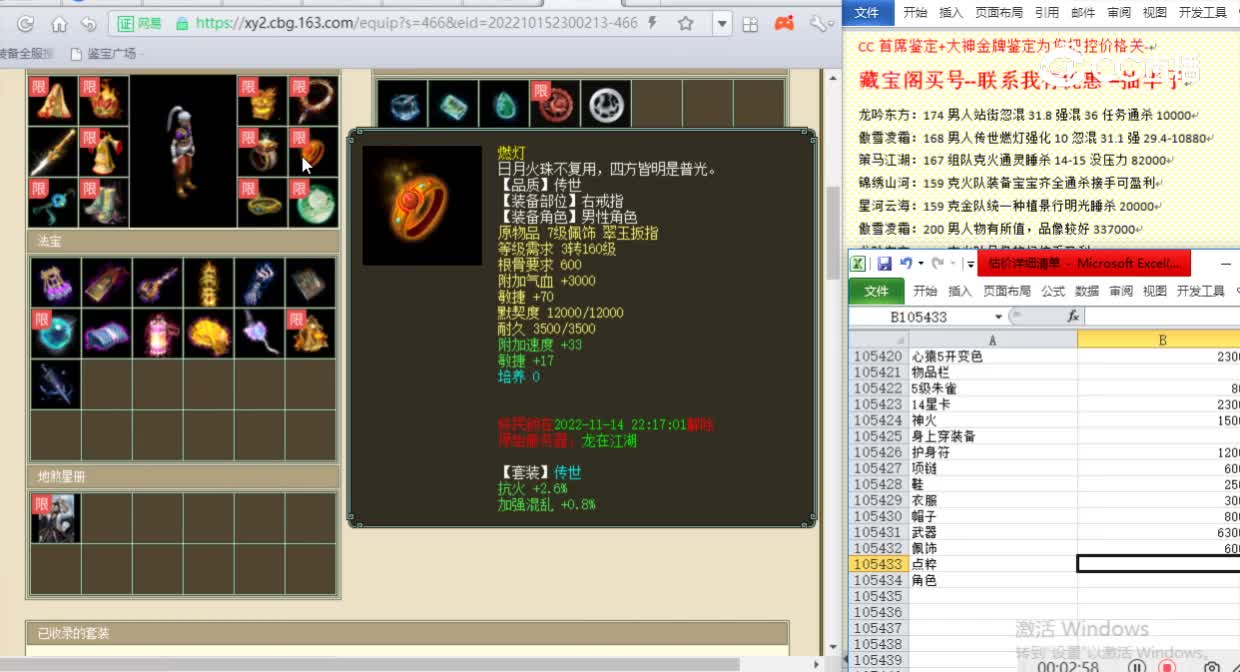Bookmark the page with the star icon
This screenshot has width=1240, height=672.
click(686, 23)
